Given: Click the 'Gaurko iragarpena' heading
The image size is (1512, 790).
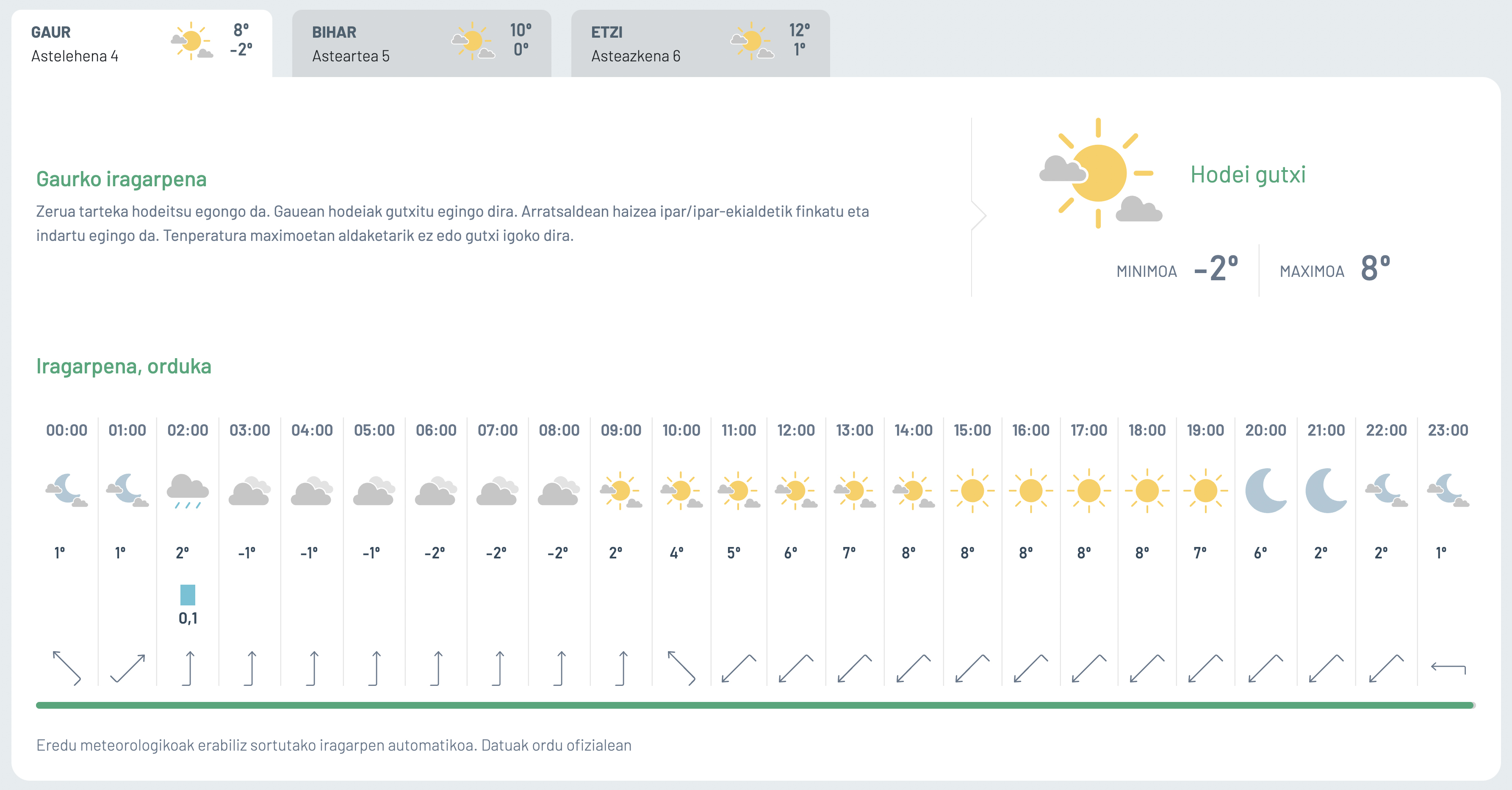Looking at the screenshot, I should point(122,179).
